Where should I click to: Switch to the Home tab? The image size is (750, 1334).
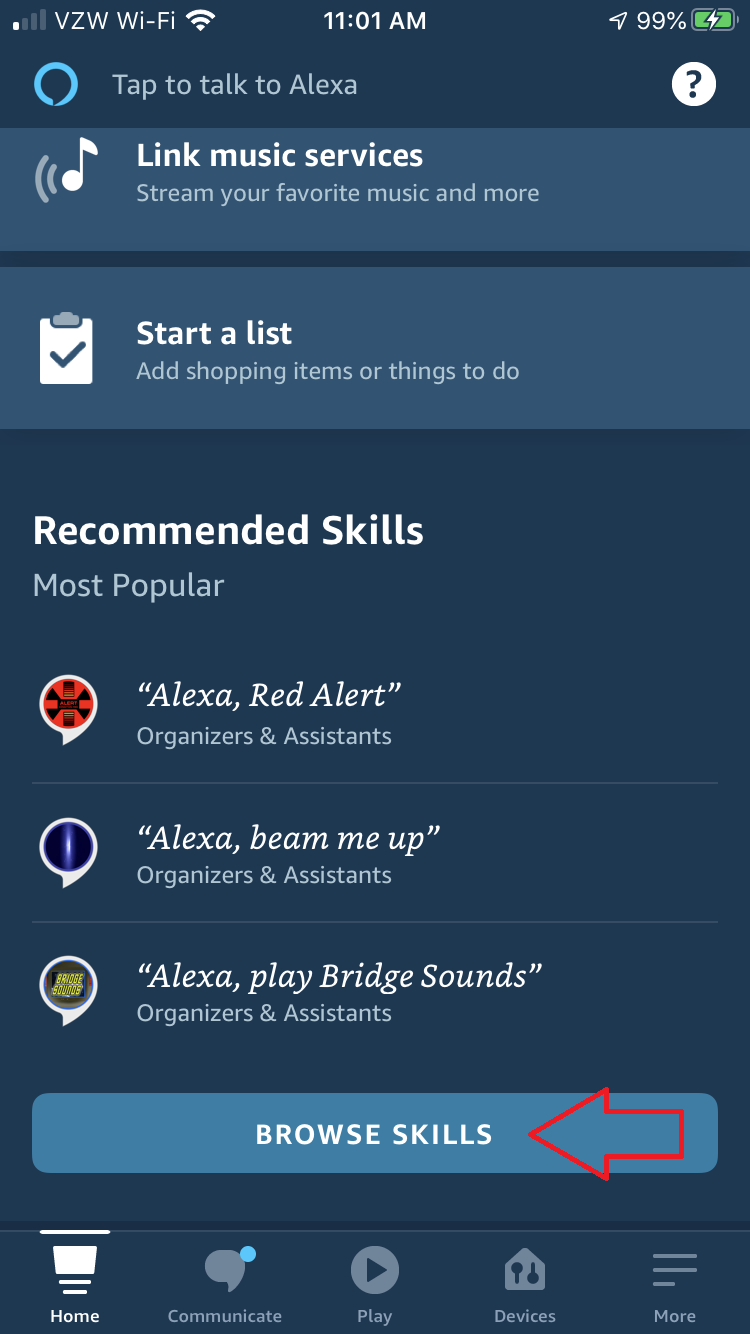[x=75, y=1285]
